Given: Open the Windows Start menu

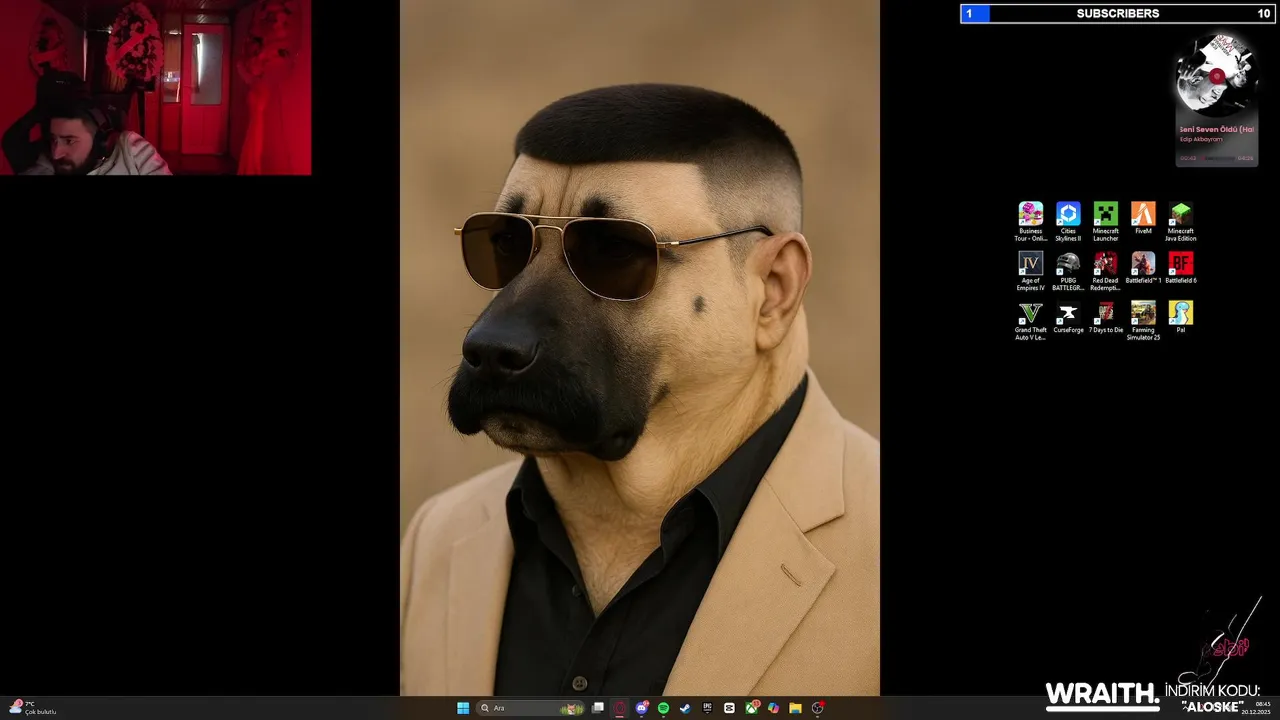Looking at the screenshot, I should pos(463,708).
